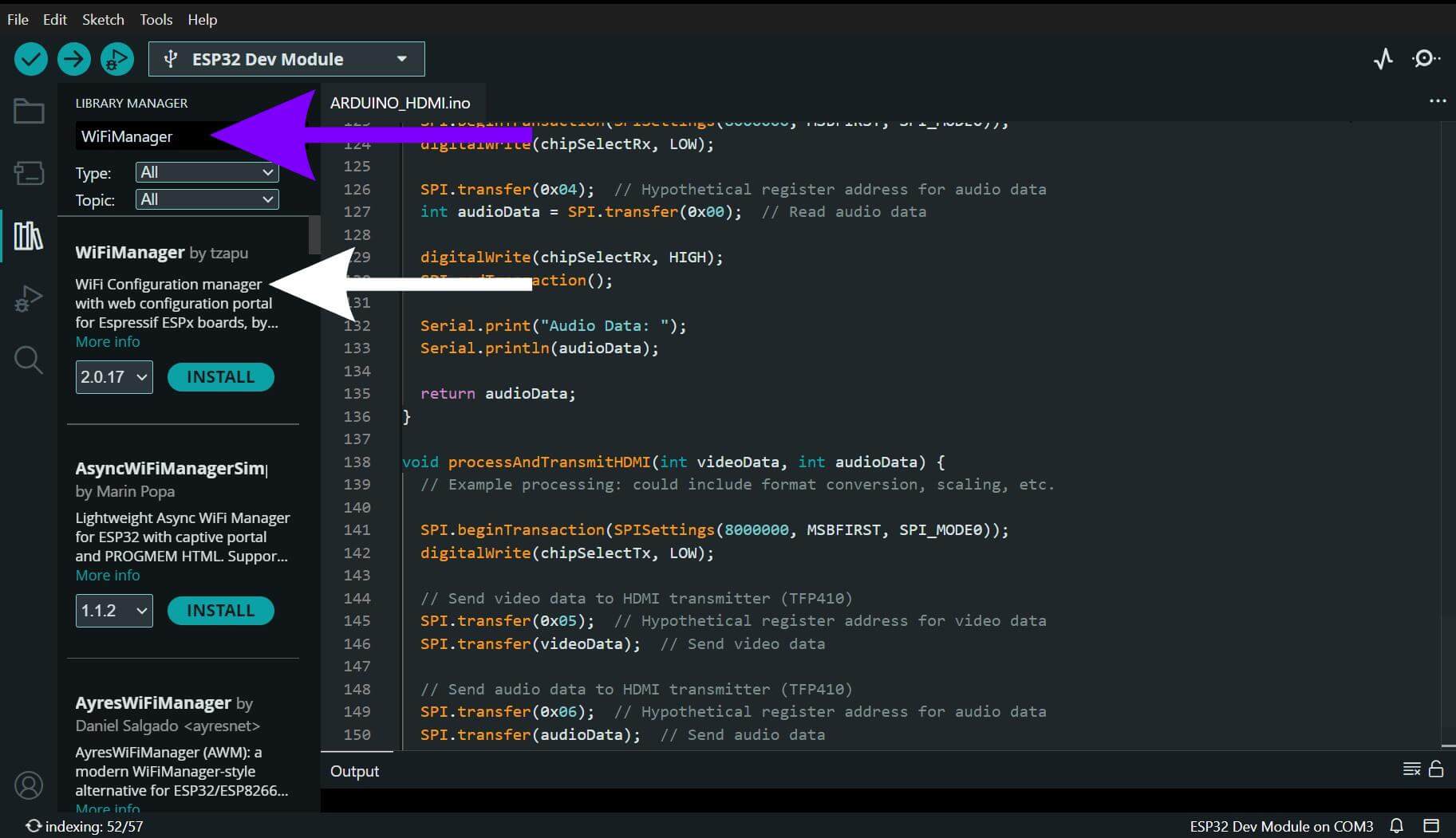Click the AyresWiFiManager library title

click(x=153, y=703)
